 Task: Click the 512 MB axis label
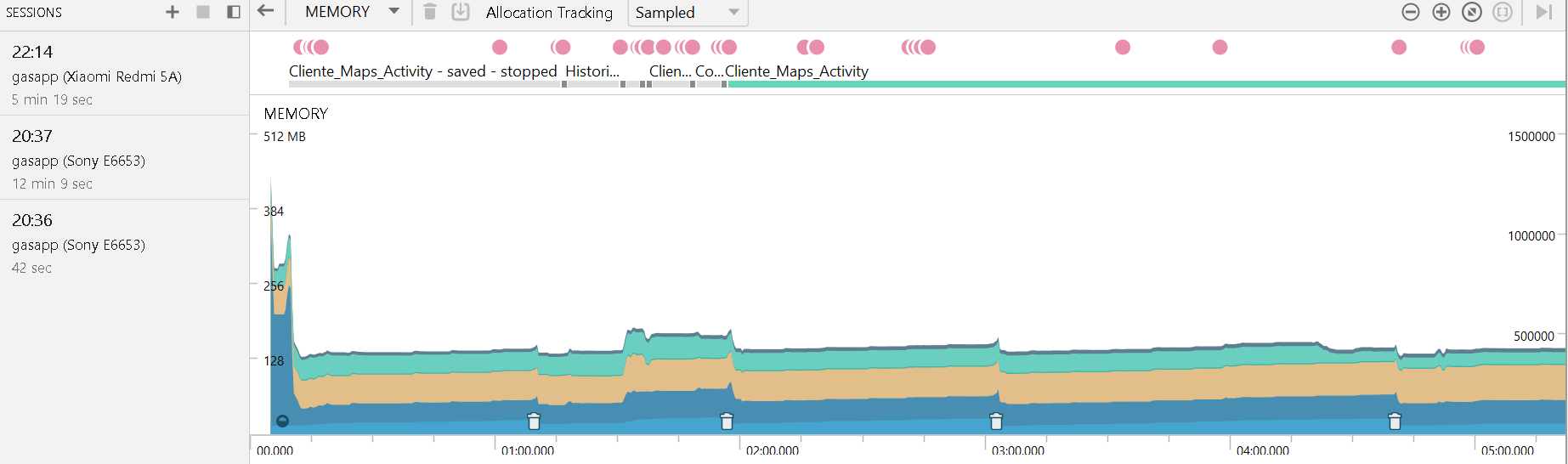point(285,137)
